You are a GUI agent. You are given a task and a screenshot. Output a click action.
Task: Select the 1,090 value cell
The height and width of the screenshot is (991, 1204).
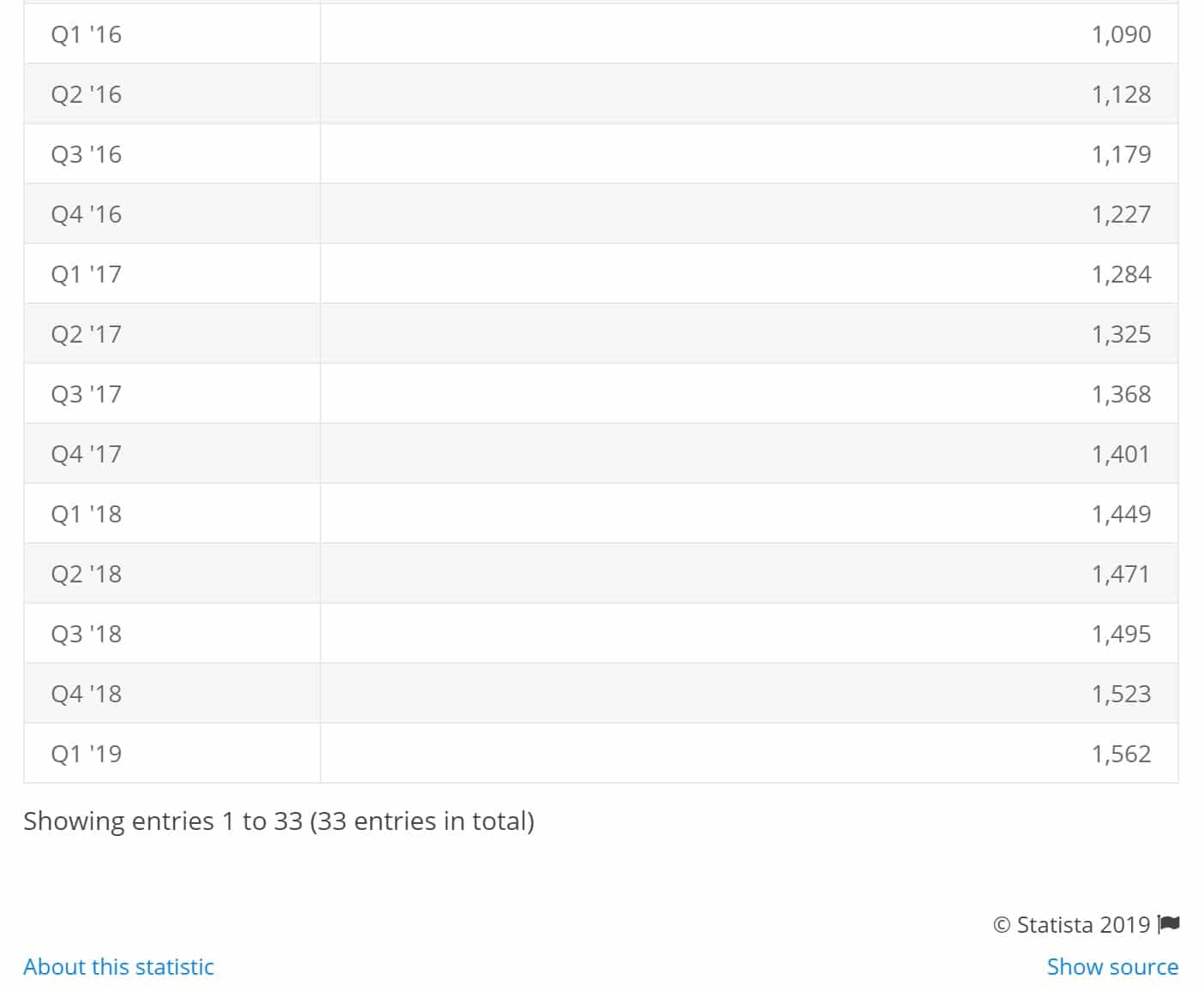point(1121,34)
